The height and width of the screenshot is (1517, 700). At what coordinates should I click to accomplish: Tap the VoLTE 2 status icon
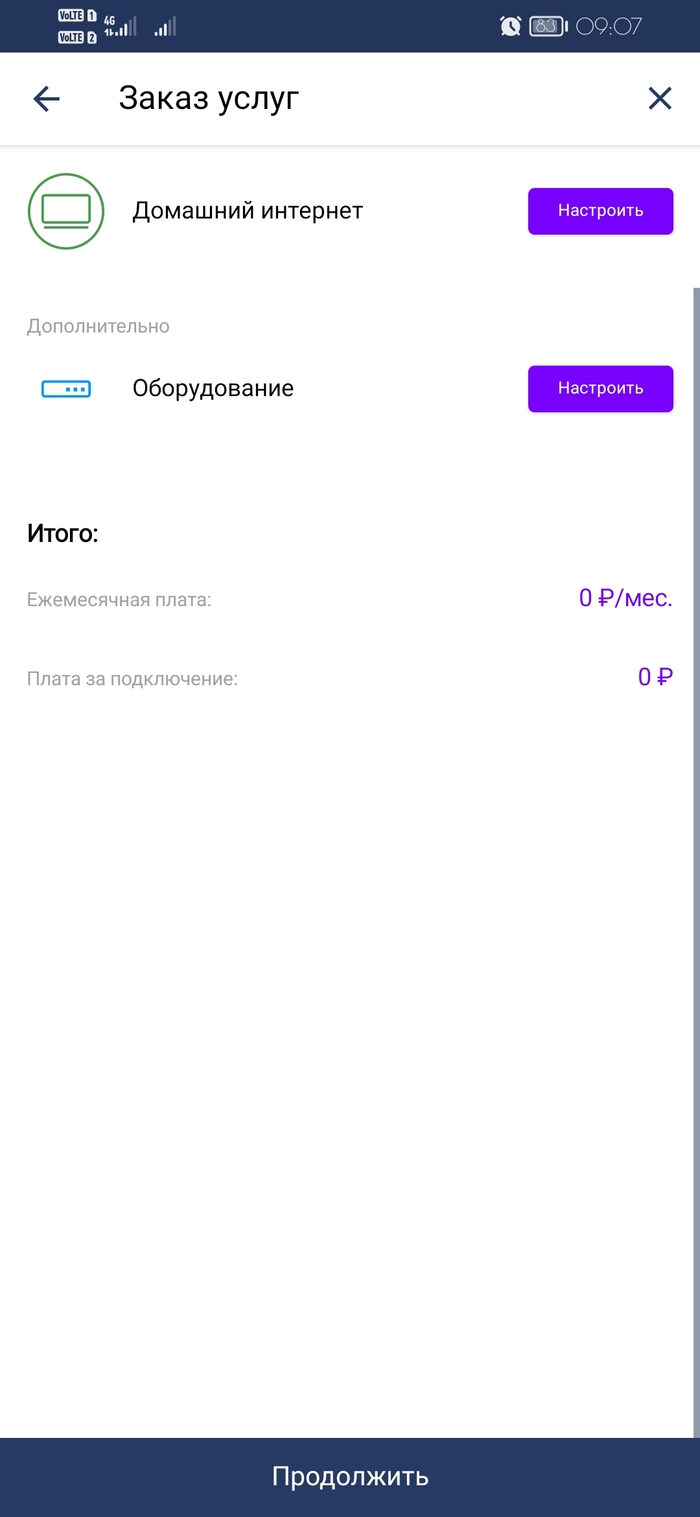click(x=78, y=37)
